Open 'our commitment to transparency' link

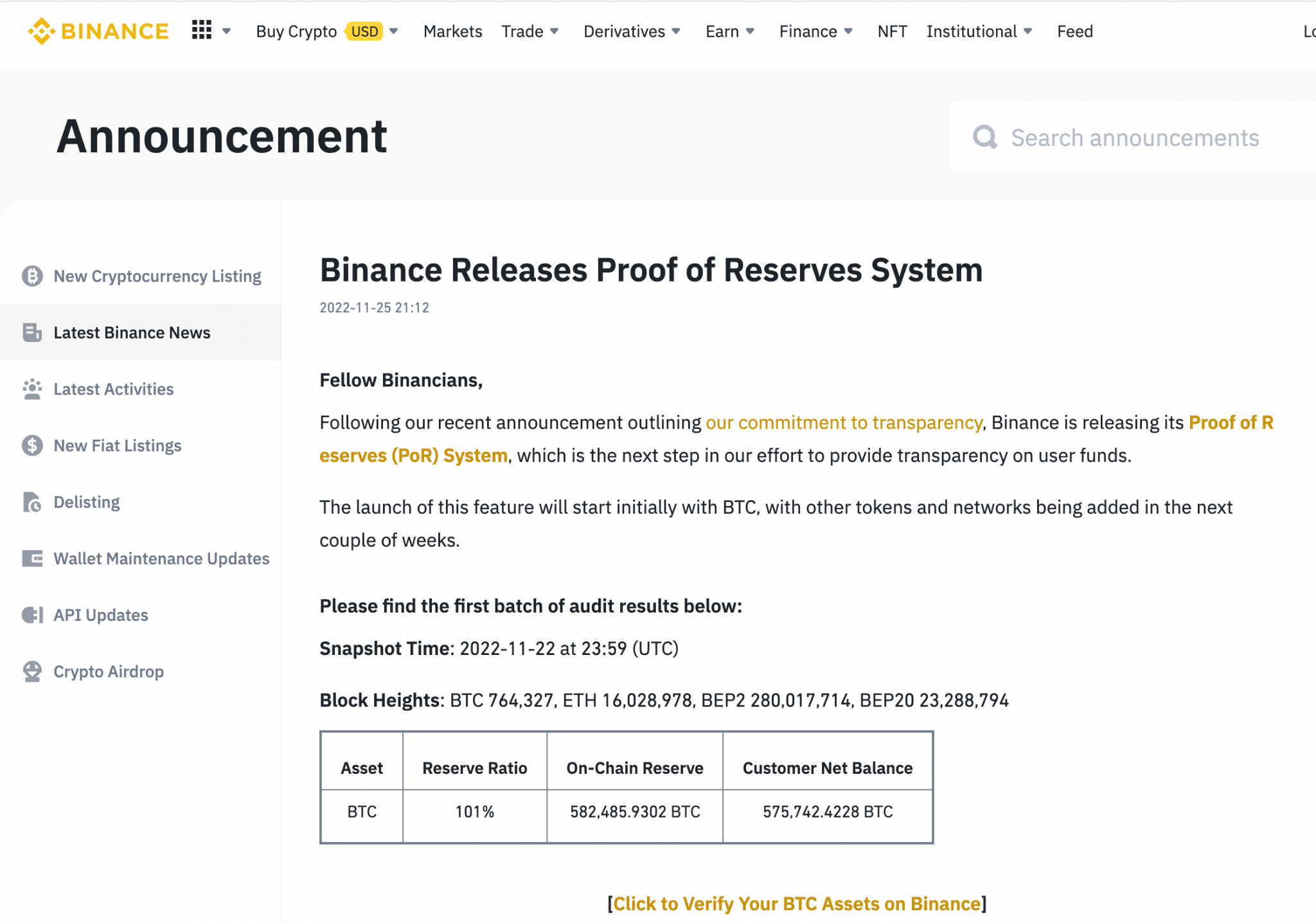coord(844,423)
